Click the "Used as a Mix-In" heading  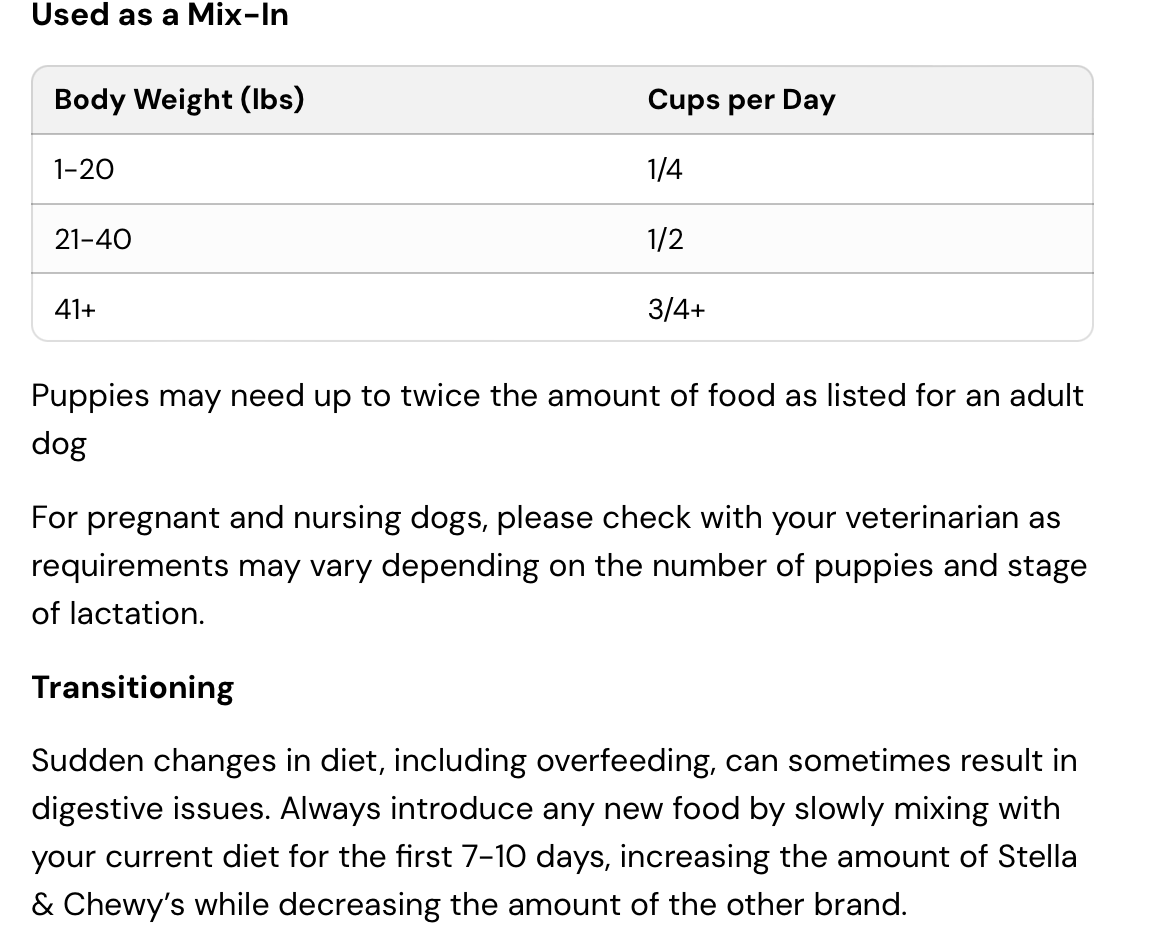point(160,16)
